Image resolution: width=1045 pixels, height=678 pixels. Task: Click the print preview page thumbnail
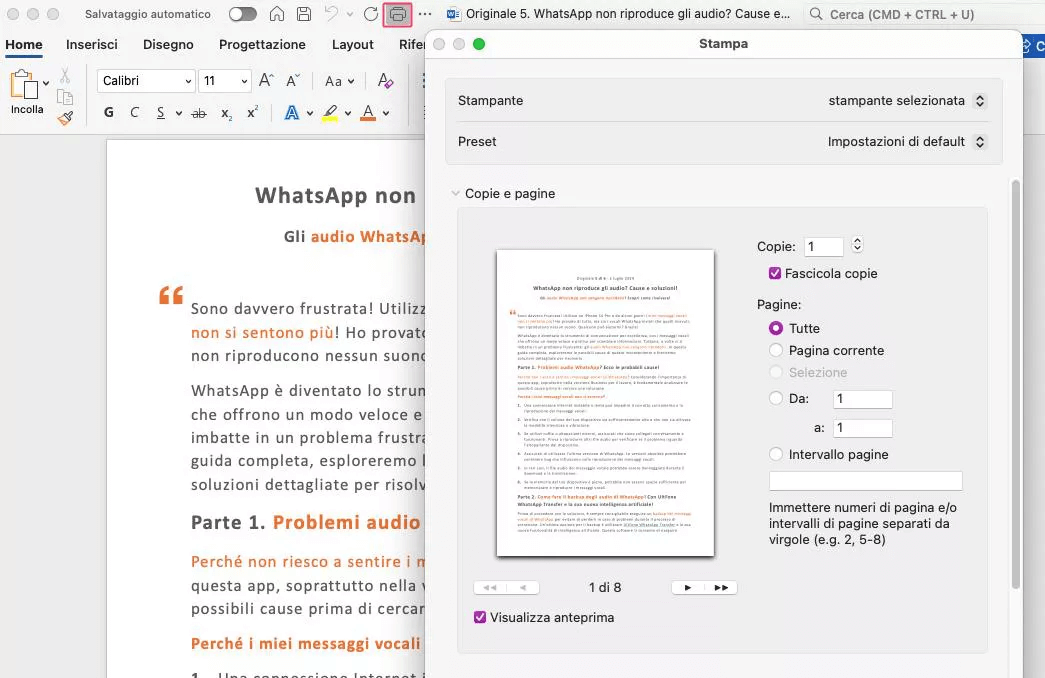point(605,403)
